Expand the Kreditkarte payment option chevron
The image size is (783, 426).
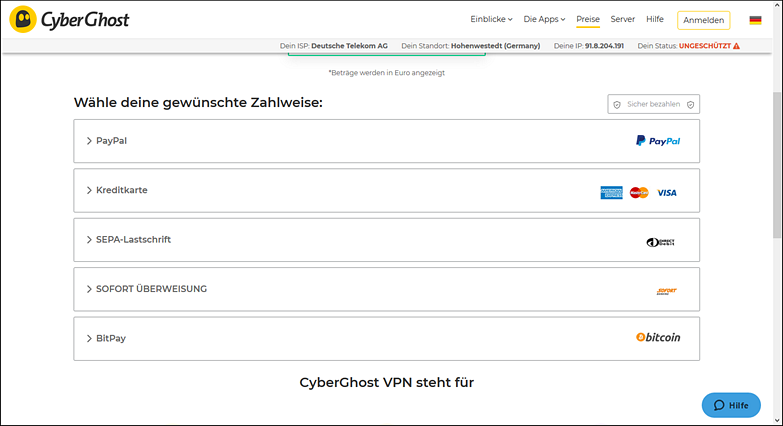89,190
